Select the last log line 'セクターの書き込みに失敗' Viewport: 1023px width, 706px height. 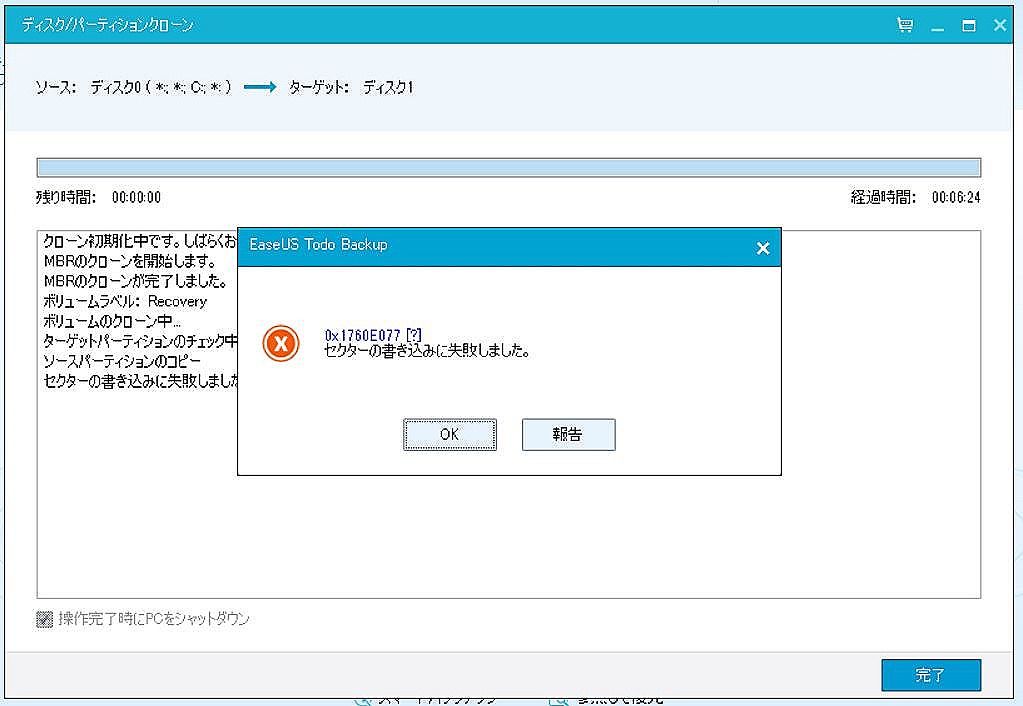[x=140, y=381]
